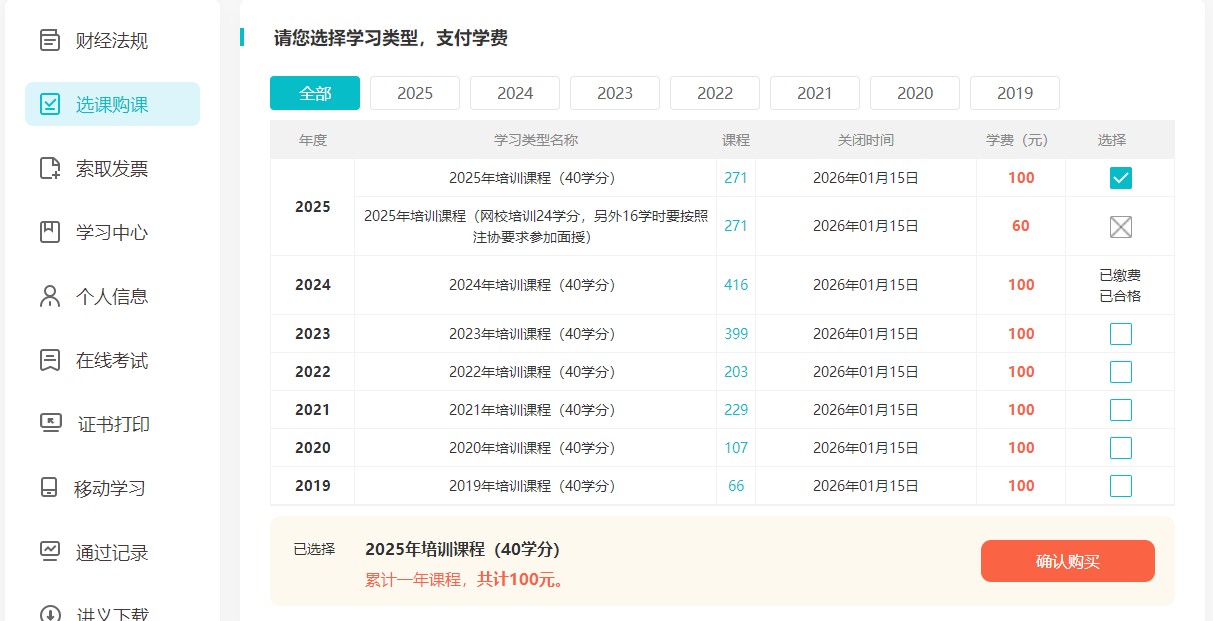Click the 移动学习 mobile device icon
Viewport: 1213px width, 621px height.
coord(49,488)
